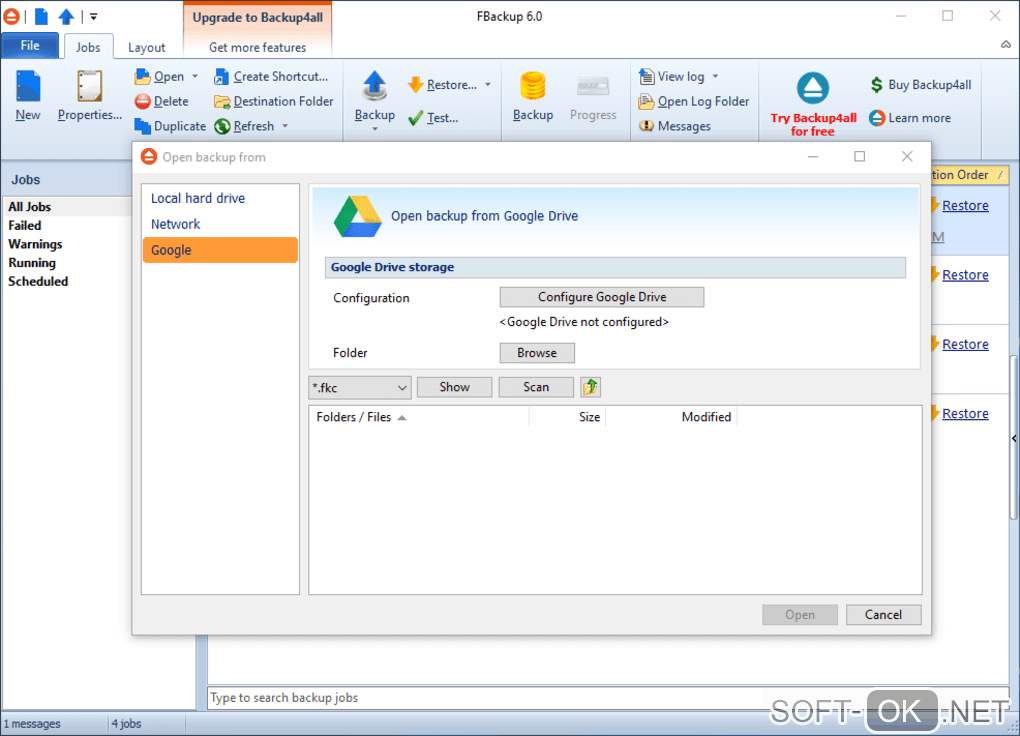Click Learn more in ribbon
The width and height of the screenshot is (1020, 736).
click(x=910, y=118)
